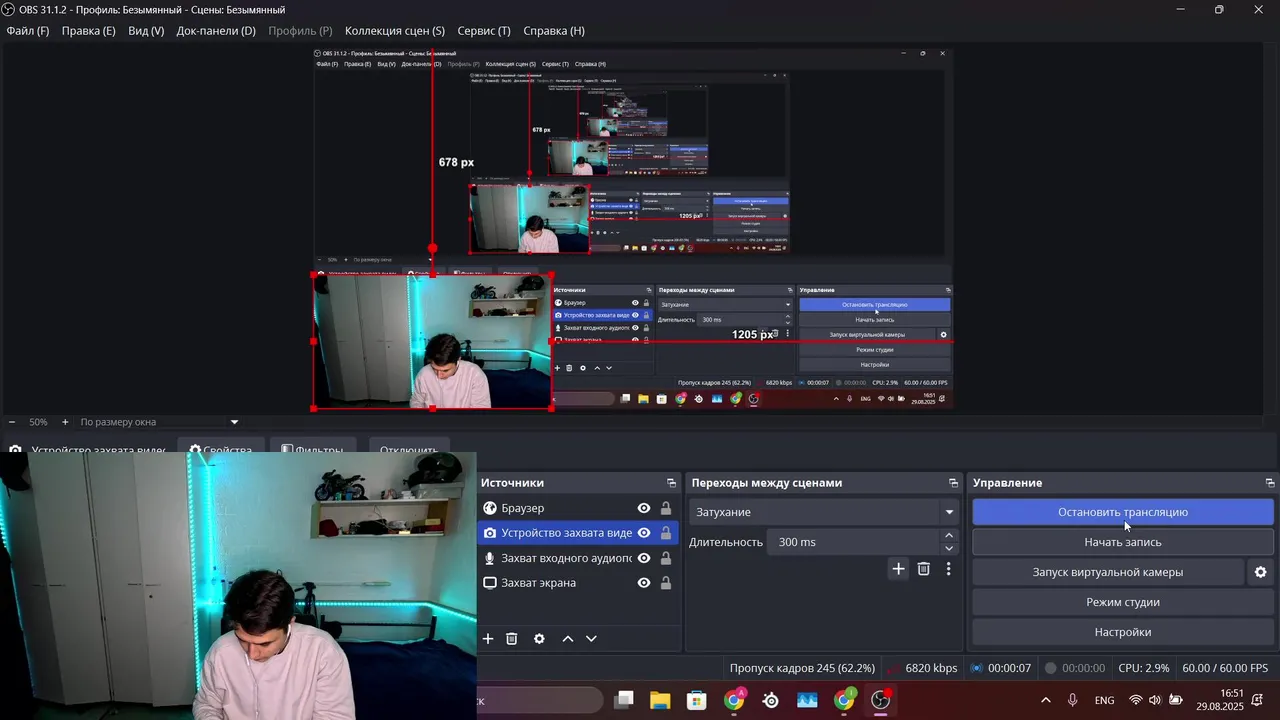Undock the Источники panel with its float icon

click(x=673, y=483)
